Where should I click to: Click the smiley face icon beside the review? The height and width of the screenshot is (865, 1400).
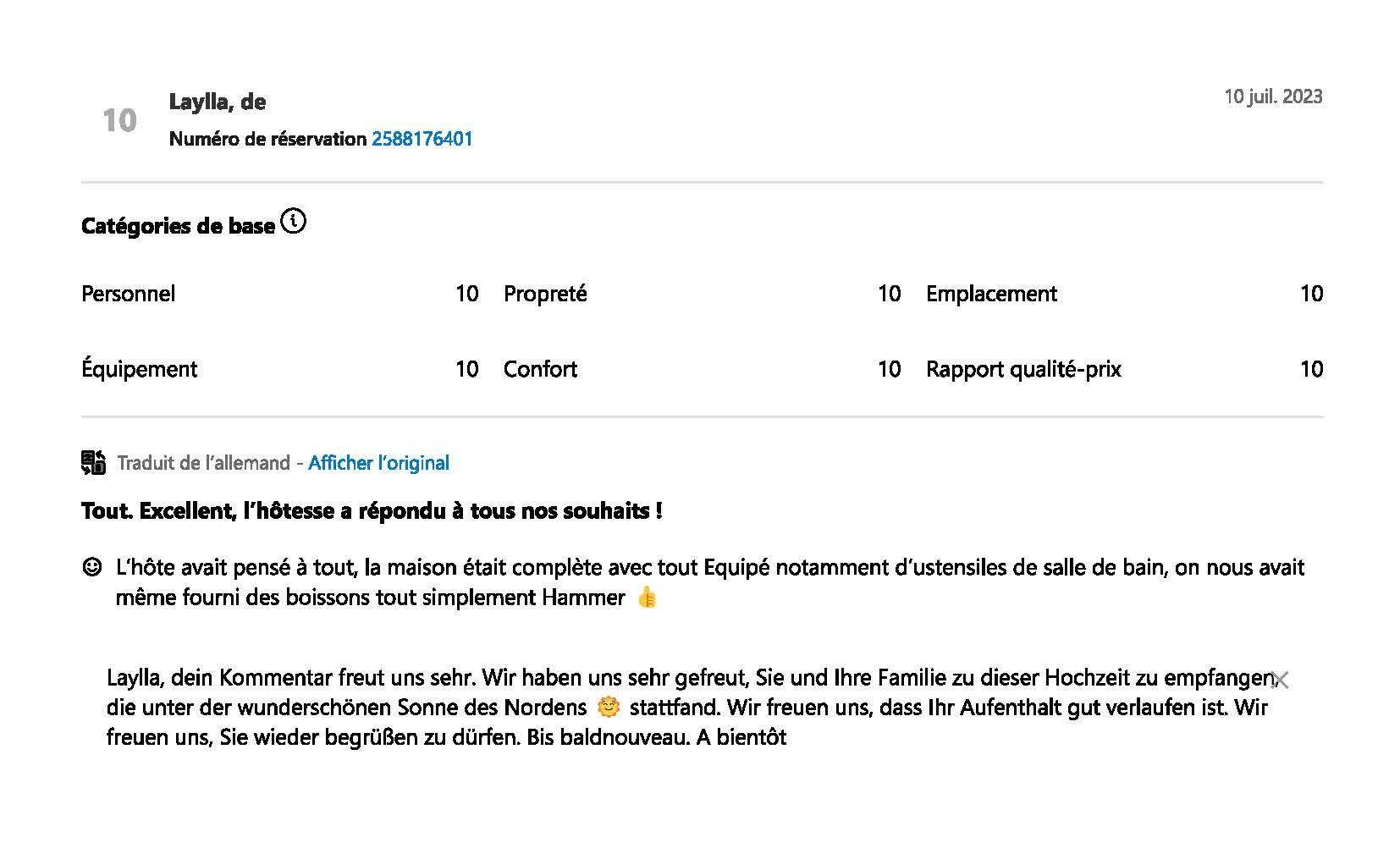tap(92, 567)
